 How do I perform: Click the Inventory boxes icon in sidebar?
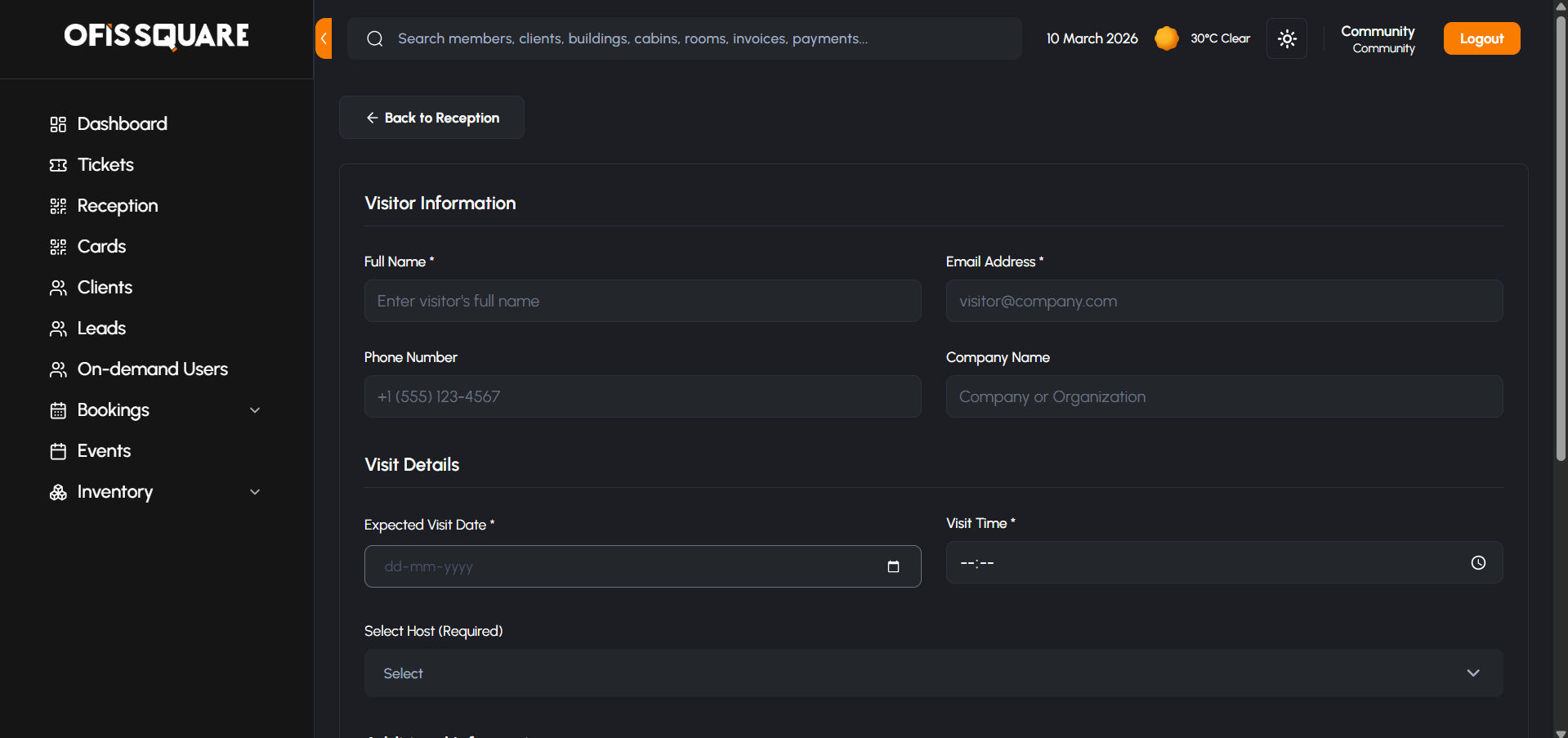click(x=58, y=492)
